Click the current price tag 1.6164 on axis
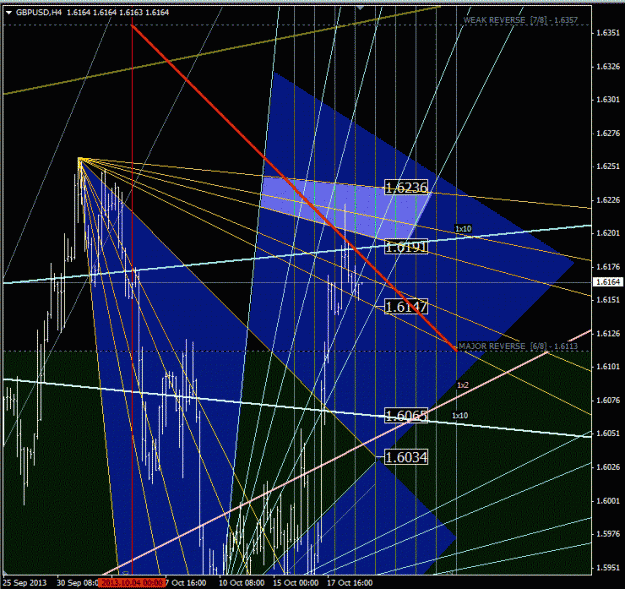 (608, 282)
